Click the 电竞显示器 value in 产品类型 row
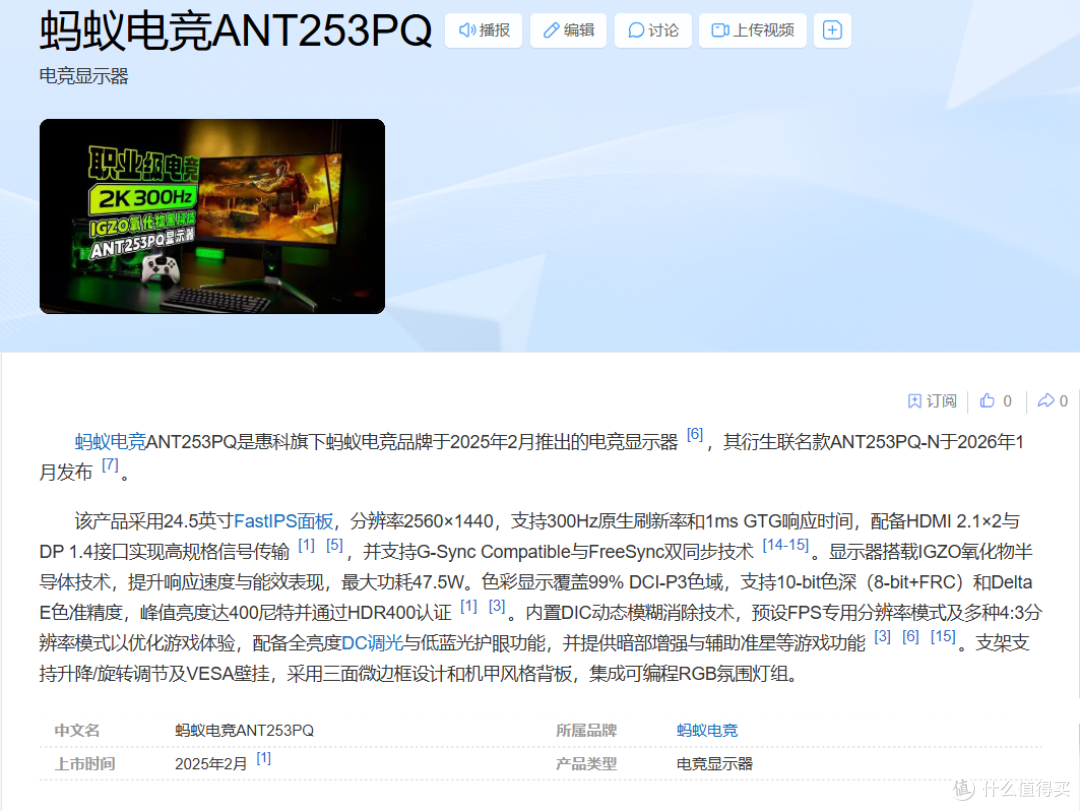Viewport: 1080px width, 811px height. tap(714, 764)
